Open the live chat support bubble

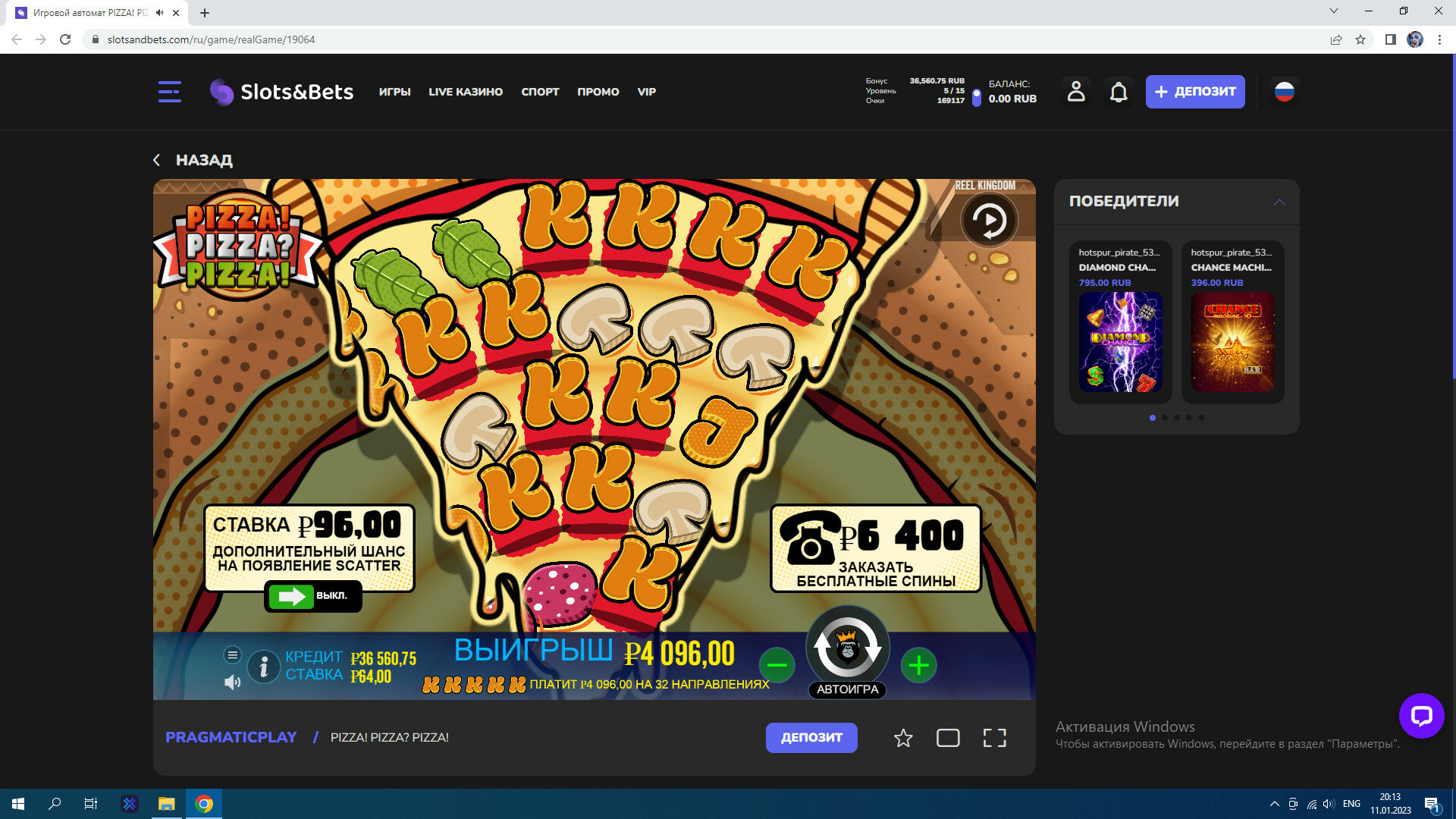(1420, 715)
